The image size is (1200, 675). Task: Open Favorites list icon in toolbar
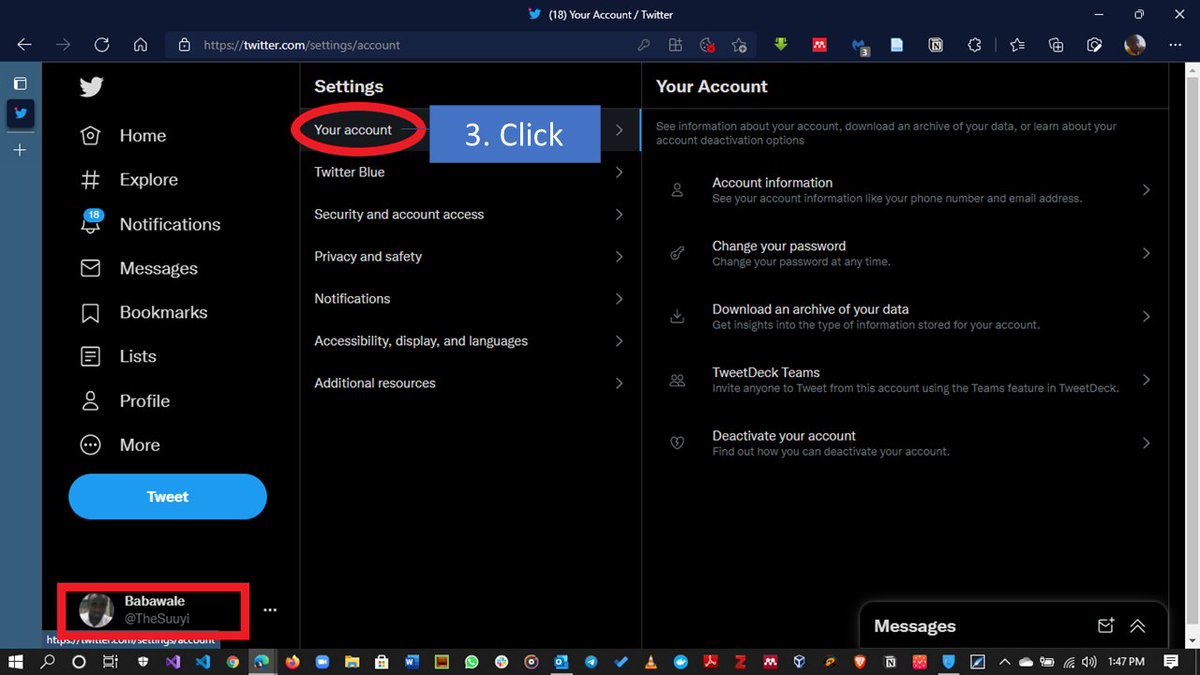(1017, 45)
